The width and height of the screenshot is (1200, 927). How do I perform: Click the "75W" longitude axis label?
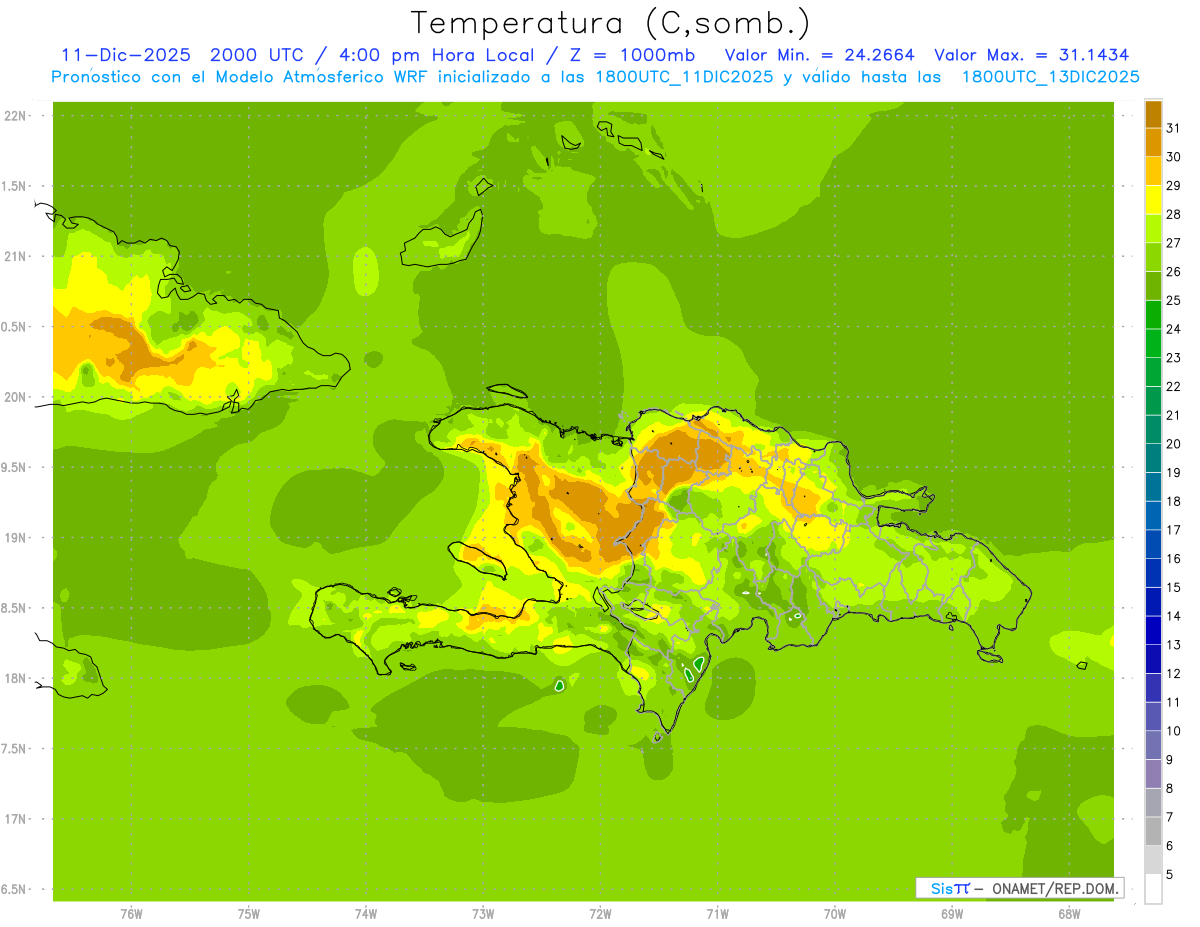click(249, 914)
